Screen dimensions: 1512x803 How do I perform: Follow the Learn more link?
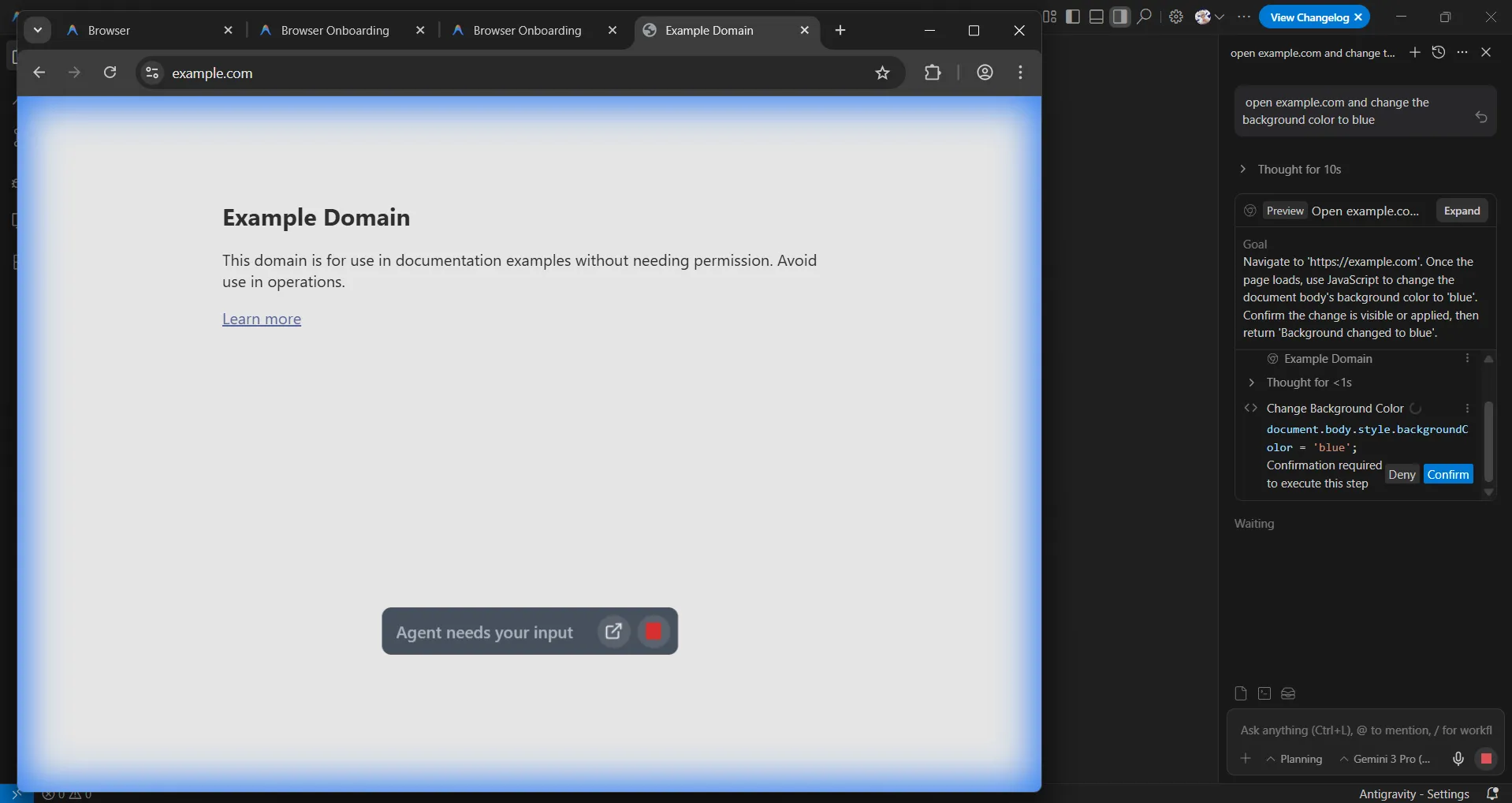click(x=262, y=319)
